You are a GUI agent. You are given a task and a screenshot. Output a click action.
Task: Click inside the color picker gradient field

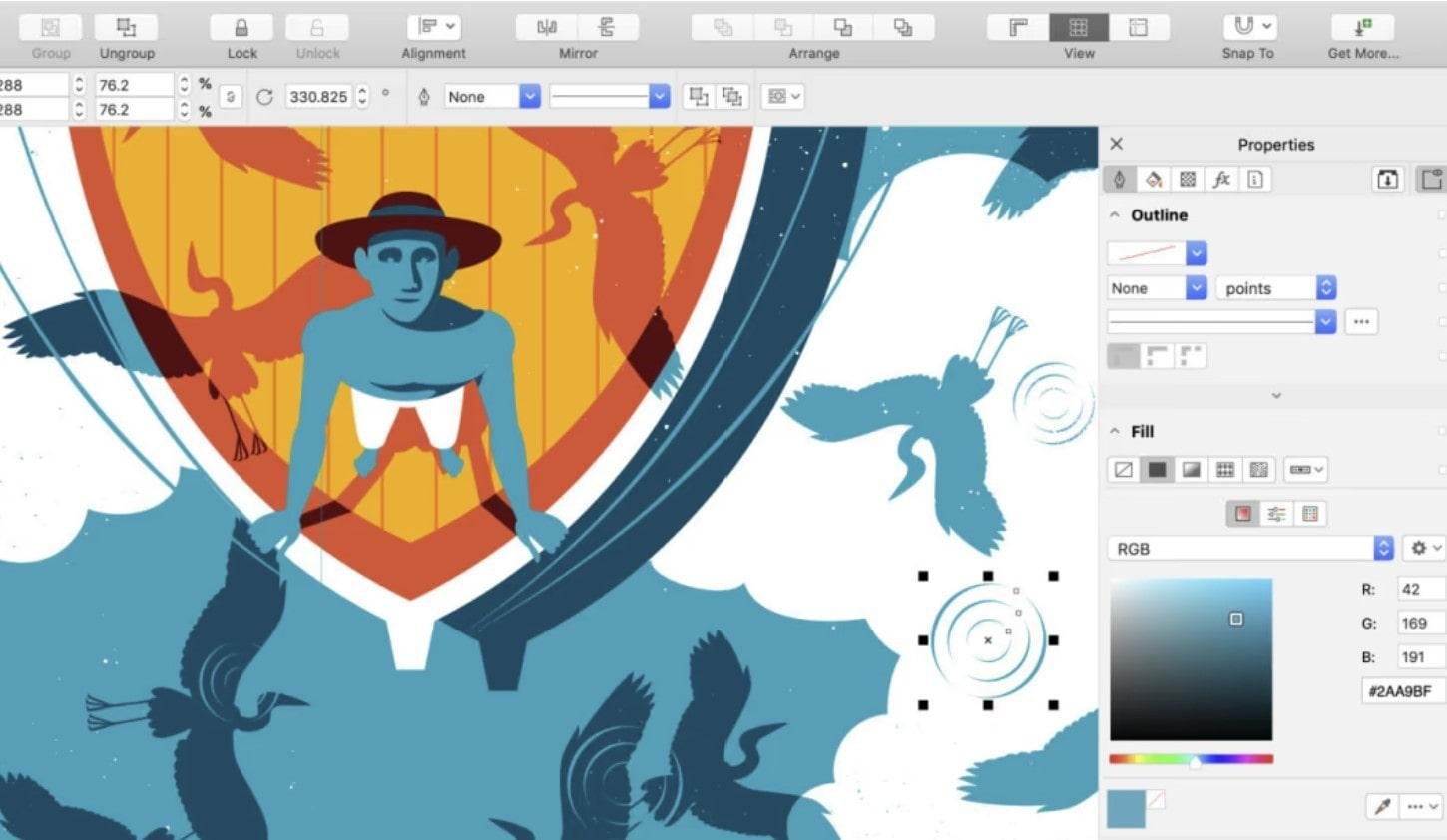pyautogui.click(x=1192, y=659)
